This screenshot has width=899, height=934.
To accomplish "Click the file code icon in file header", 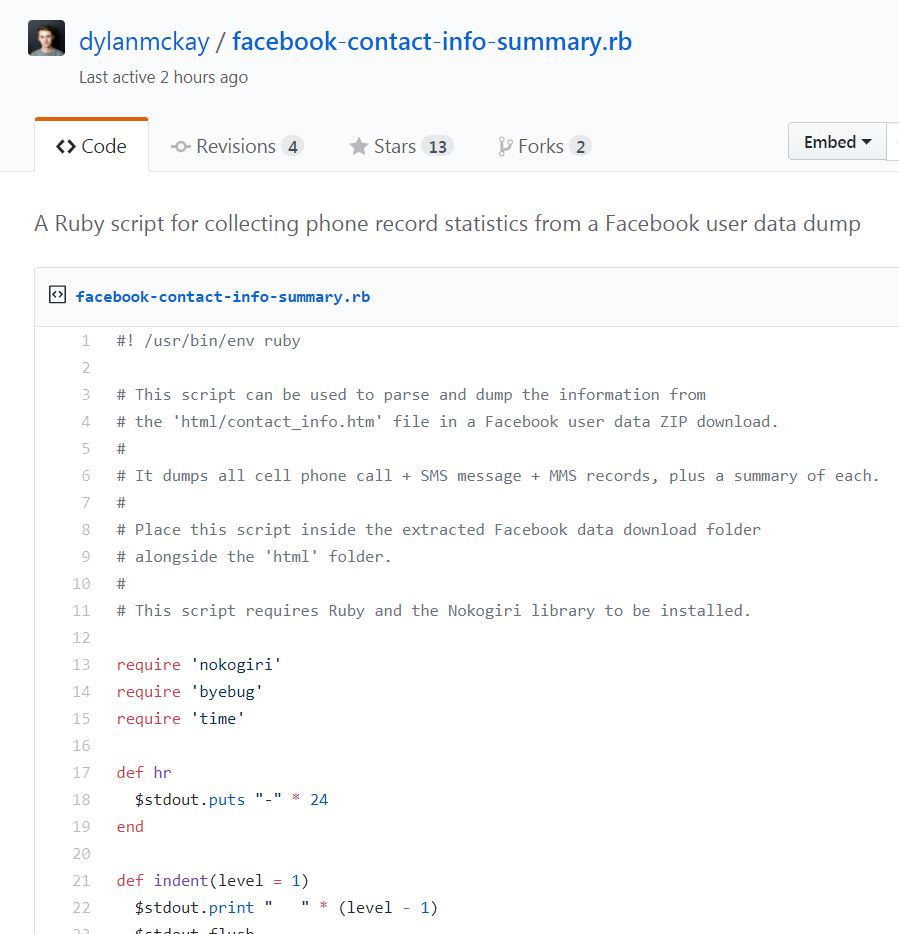I will (57, 295).
